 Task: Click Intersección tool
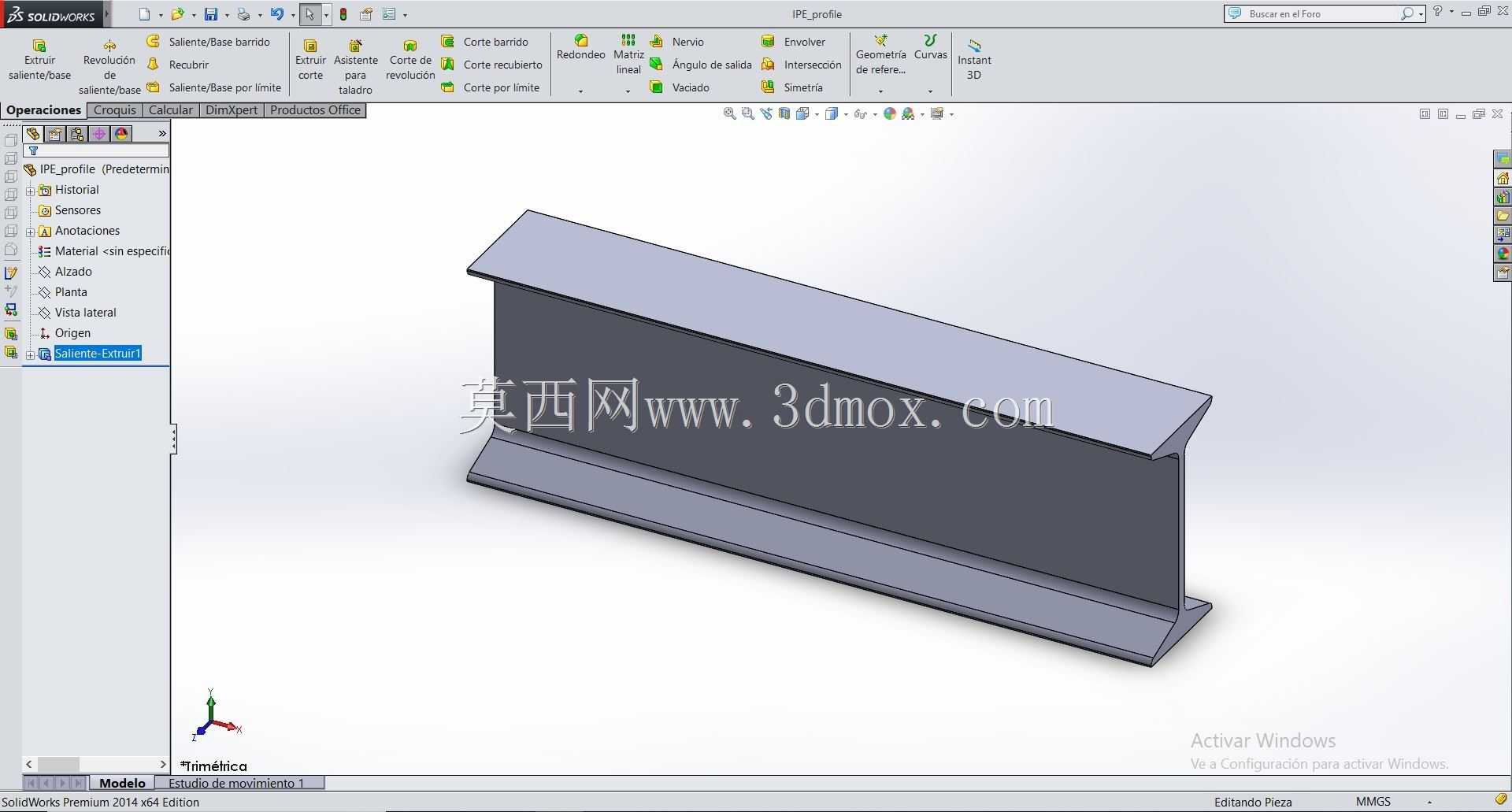pos(802,65)
